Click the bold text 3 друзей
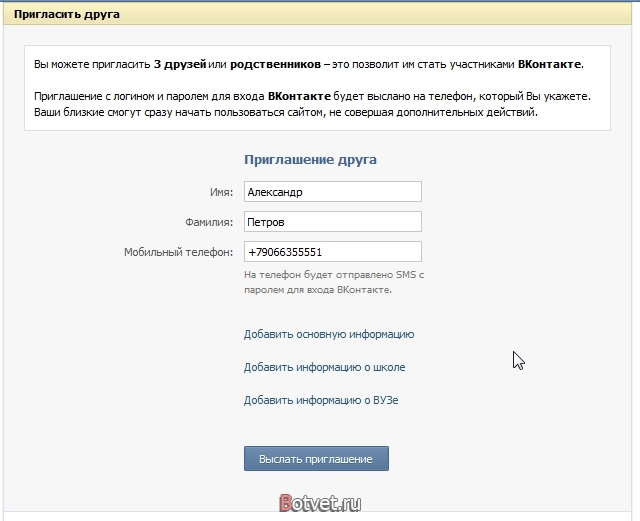 click(180, 65)
